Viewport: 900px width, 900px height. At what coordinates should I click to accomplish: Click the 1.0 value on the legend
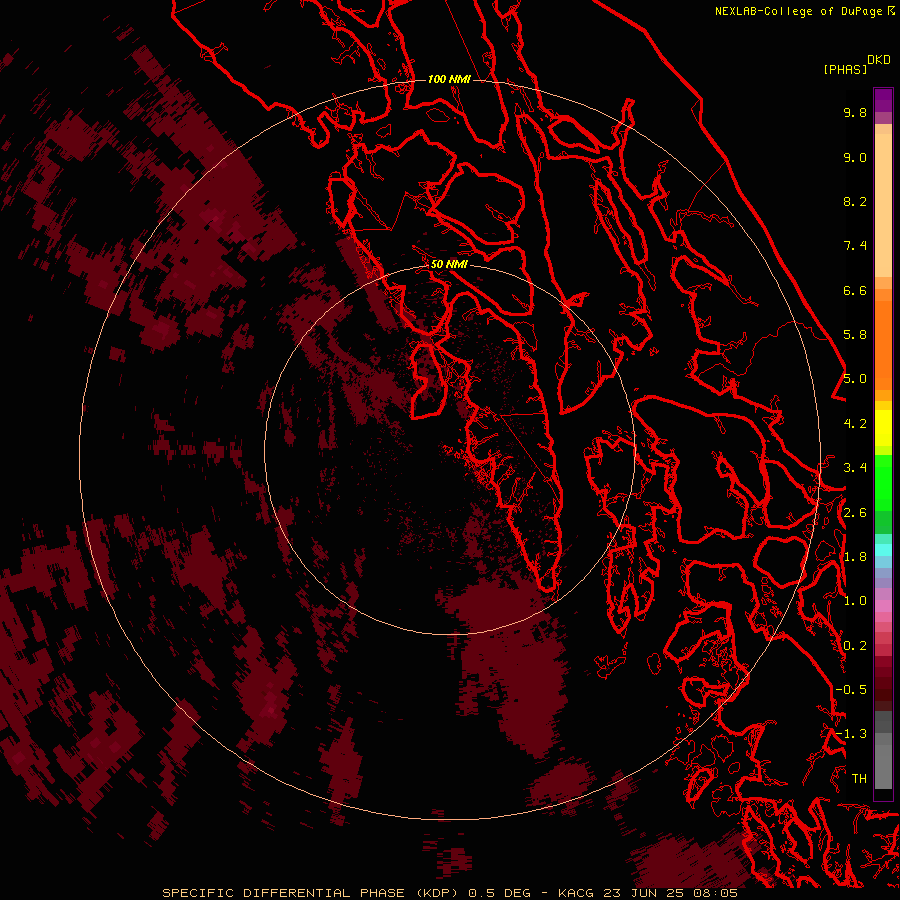click(x=855, y=601)
